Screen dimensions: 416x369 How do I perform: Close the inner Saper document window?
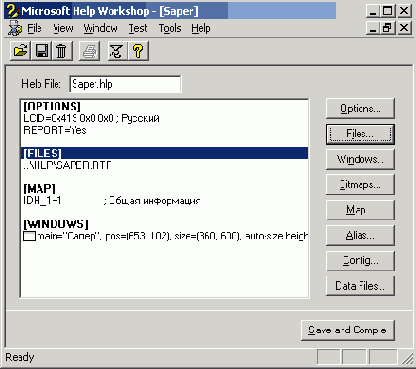[x=404, y=28]
